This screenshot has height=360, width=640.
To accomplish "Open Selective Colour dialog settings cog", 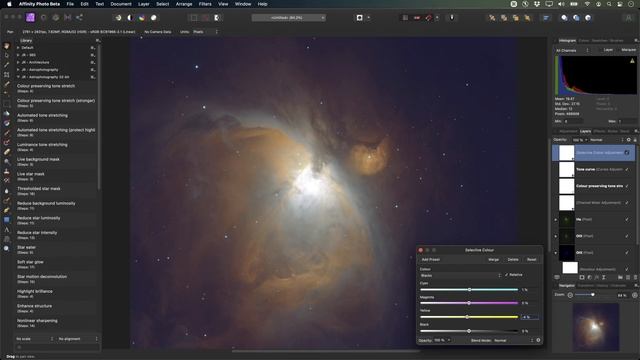I will point(538,340).
